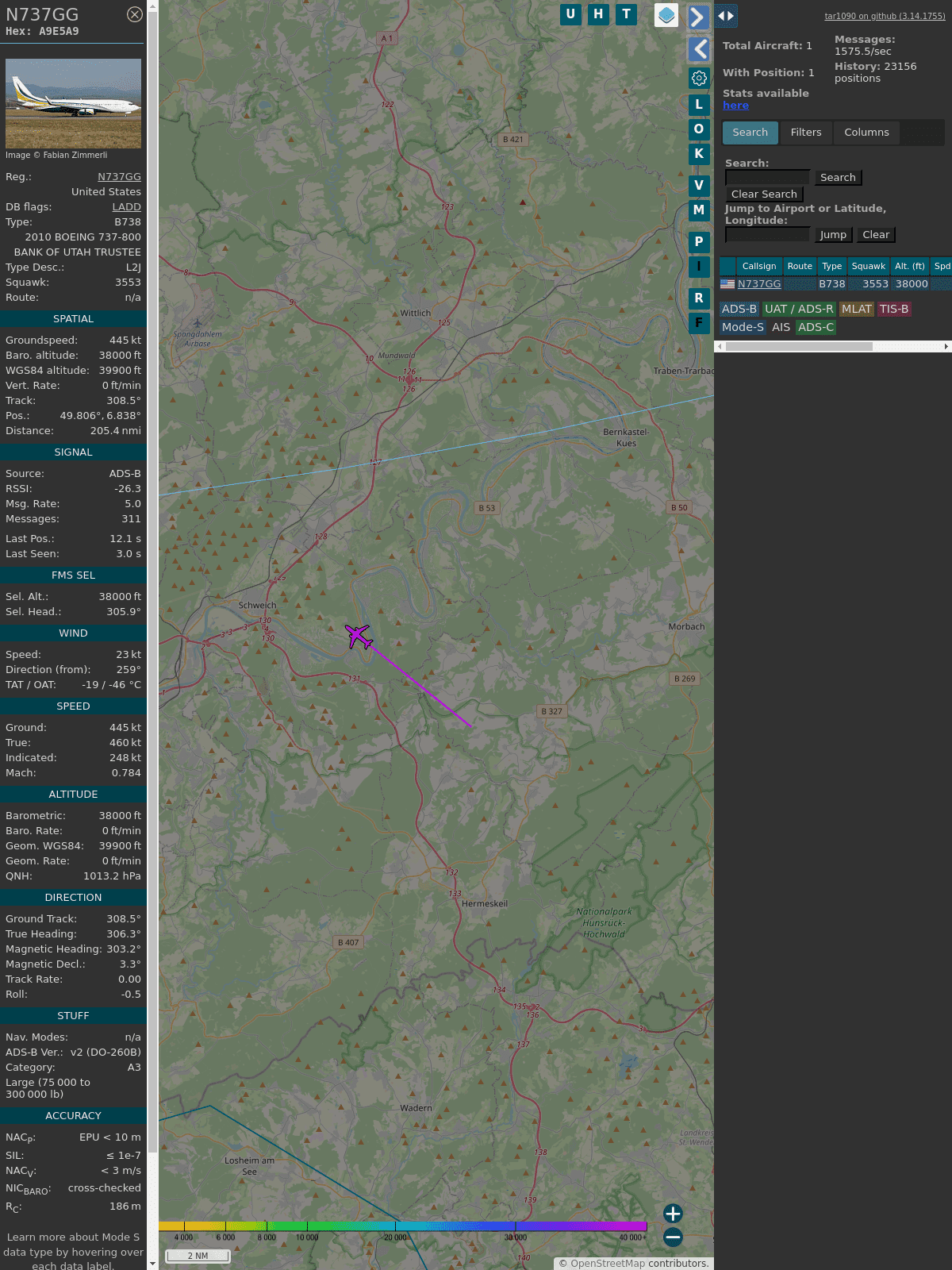Click the ADS-C legend label

[816, 328]
